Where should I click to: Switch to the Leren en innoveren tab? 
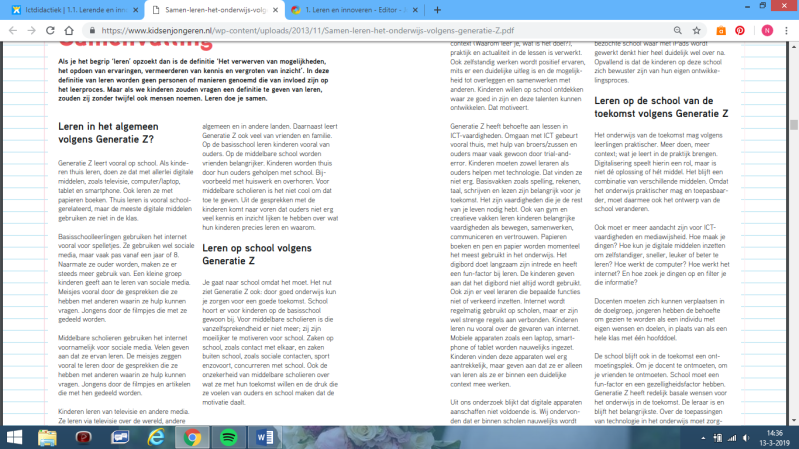coord(355,10)
